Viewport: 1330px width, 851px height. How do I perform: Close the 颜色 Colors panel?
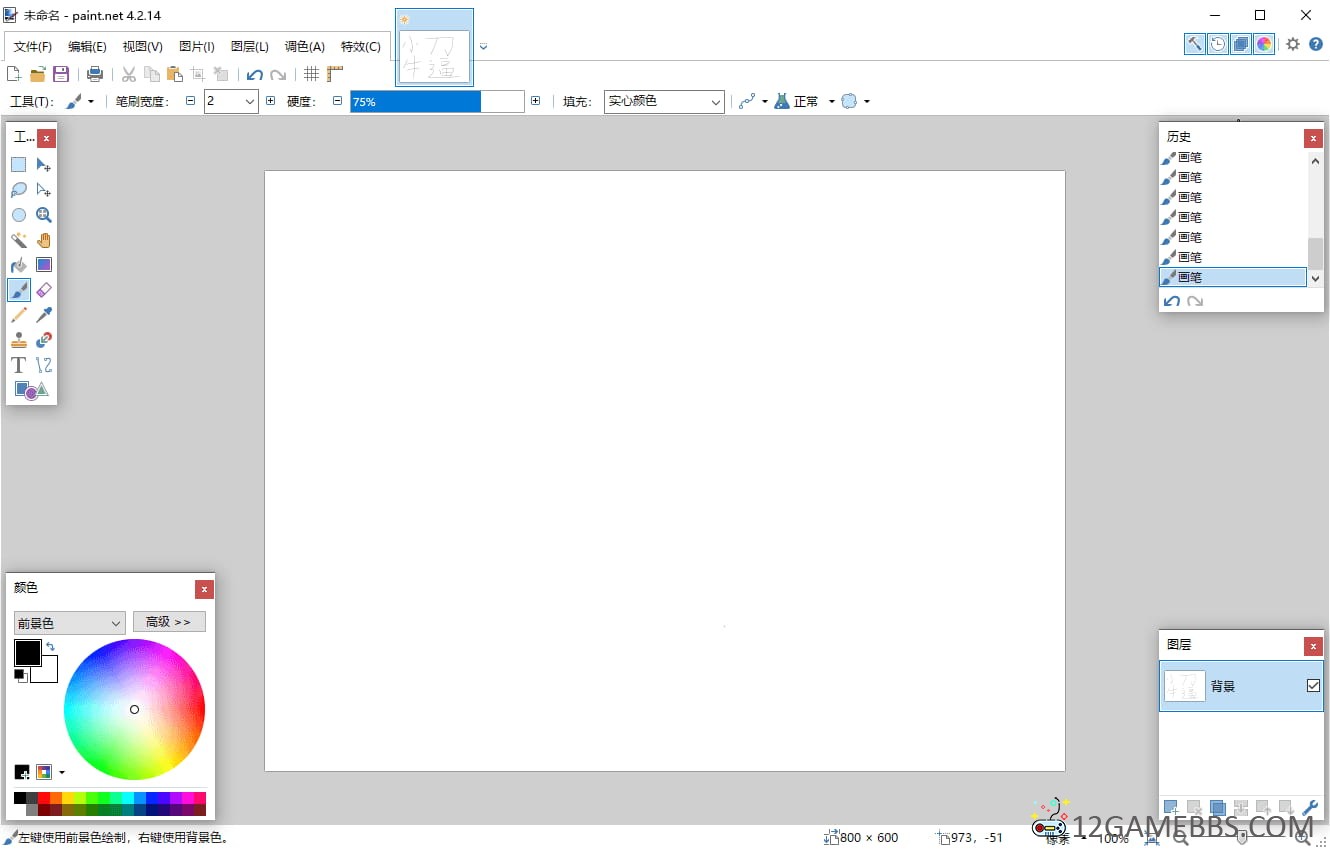tap(204, 589)
